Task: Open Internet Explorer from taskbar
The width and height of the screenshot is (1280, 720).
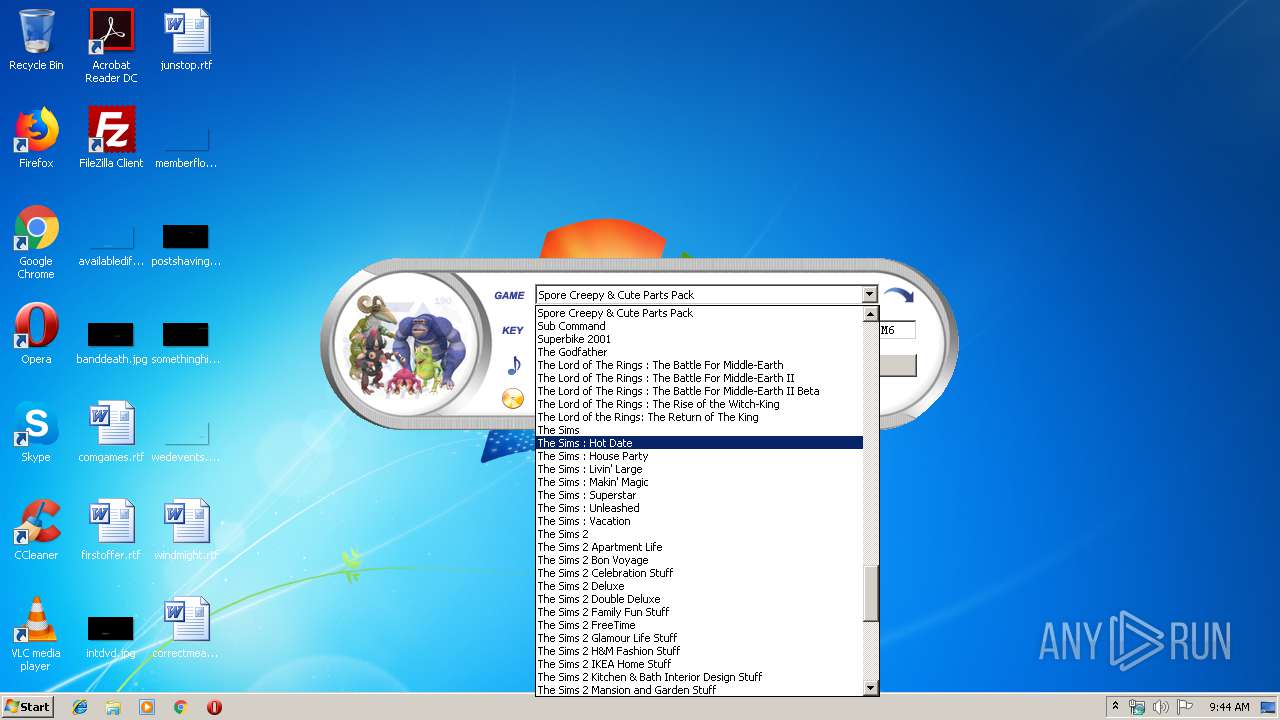Action: [x=80, y=707]
